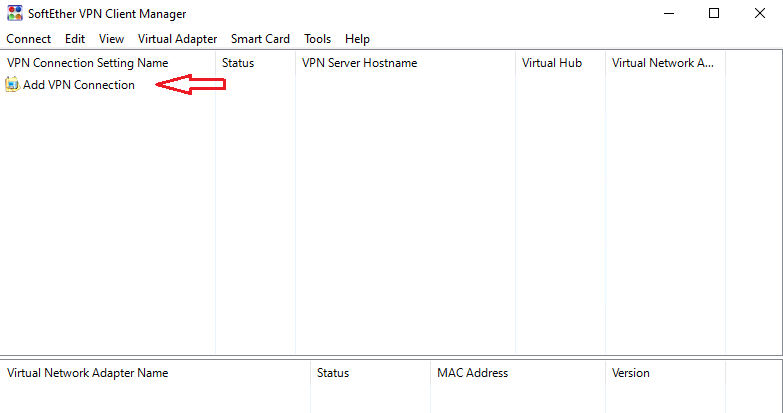783x413 pixels.
Task: Open the Smart Card menu
Action: (x=260, y=39)
